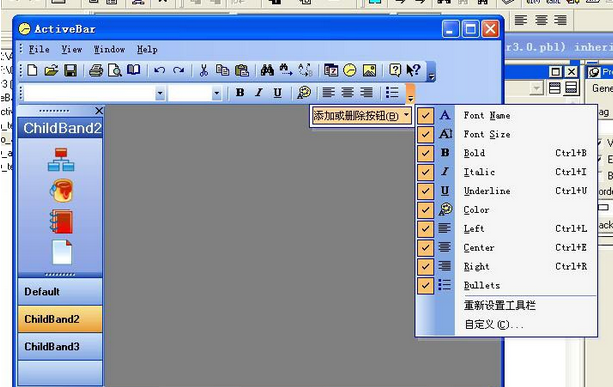
Task: Click the paint bucket icon in ChildBand2
Action: 61,191
